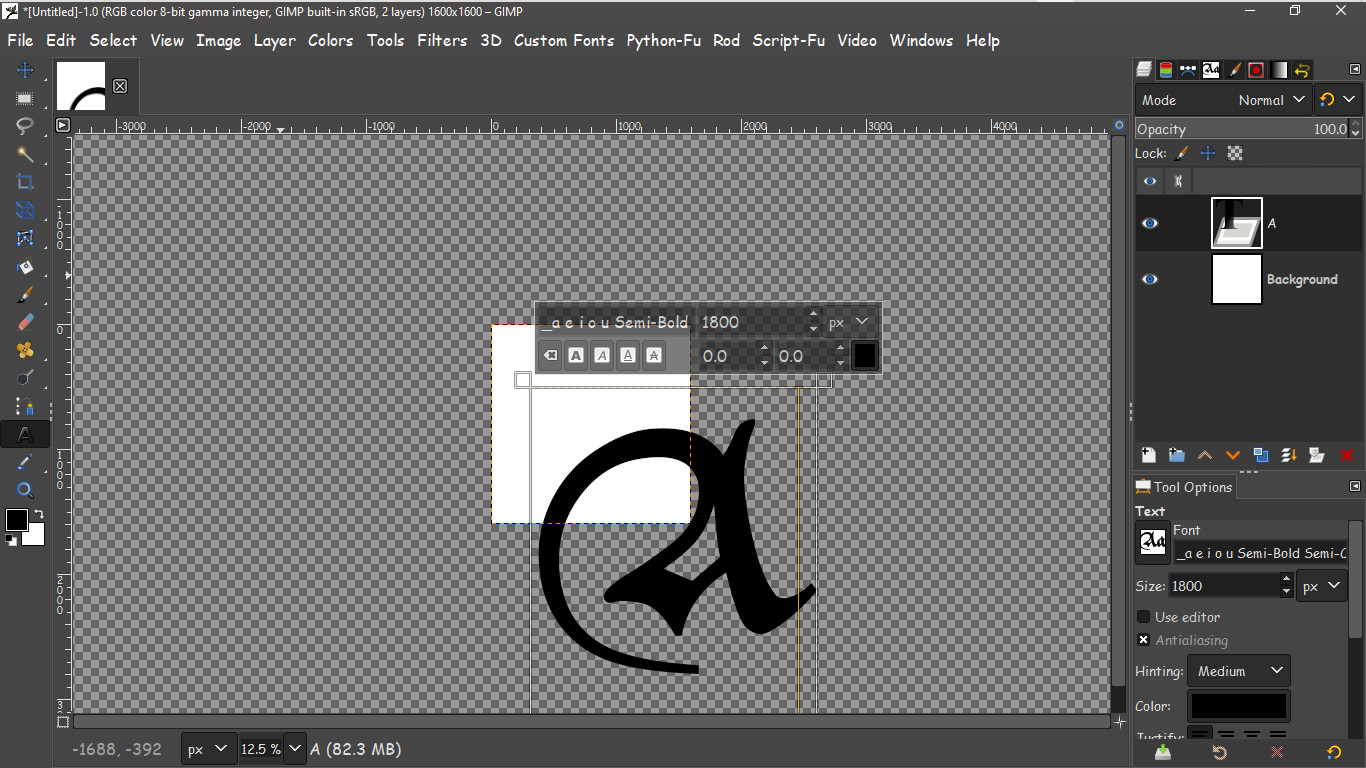The image size is (1366, 768).
Task: Select the Paintbrush tool
Action: click(x=25, y=294)
